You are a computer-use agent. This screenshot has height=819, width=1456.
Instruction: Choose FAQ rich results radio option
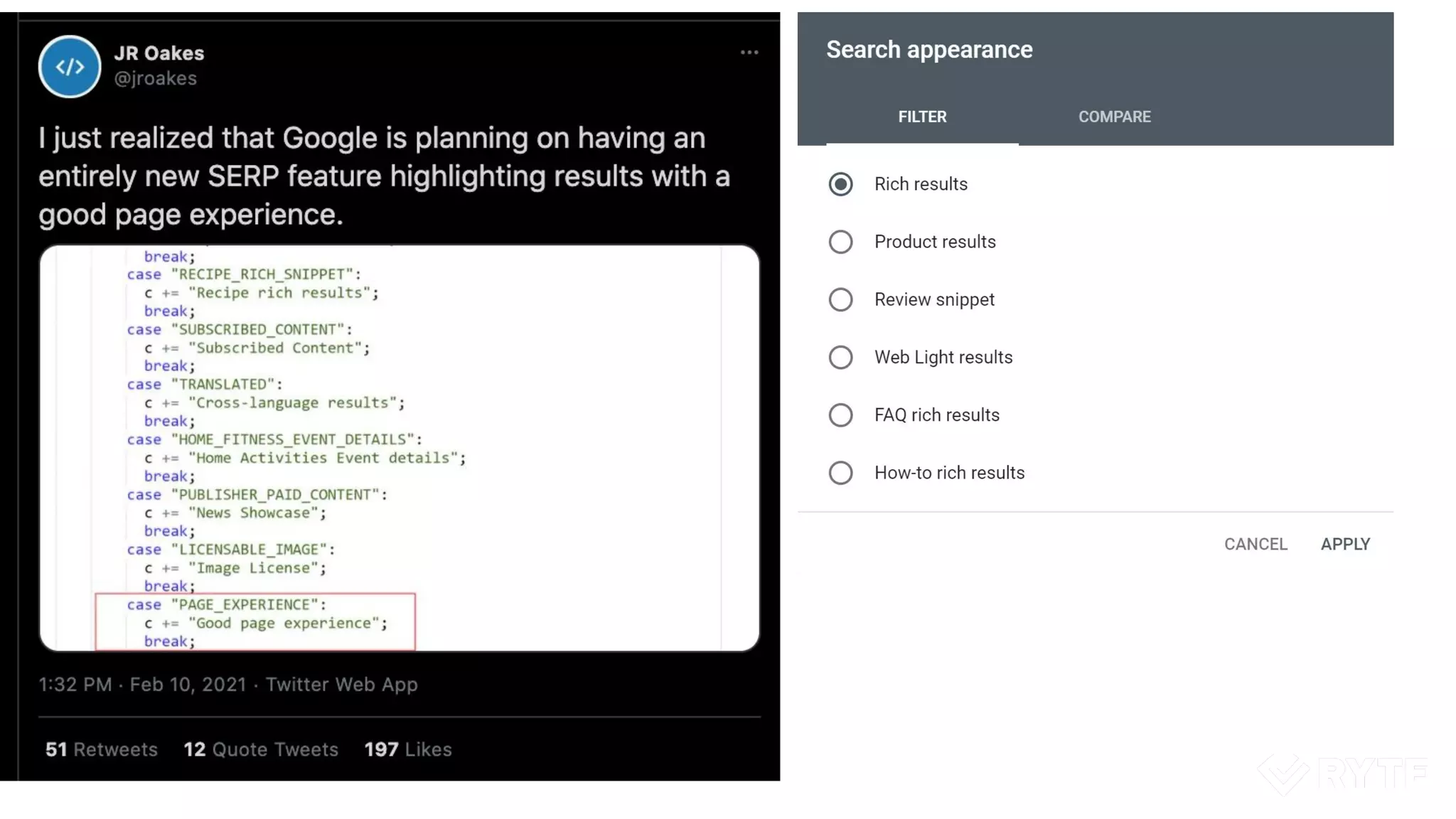(x=840, y=415)
